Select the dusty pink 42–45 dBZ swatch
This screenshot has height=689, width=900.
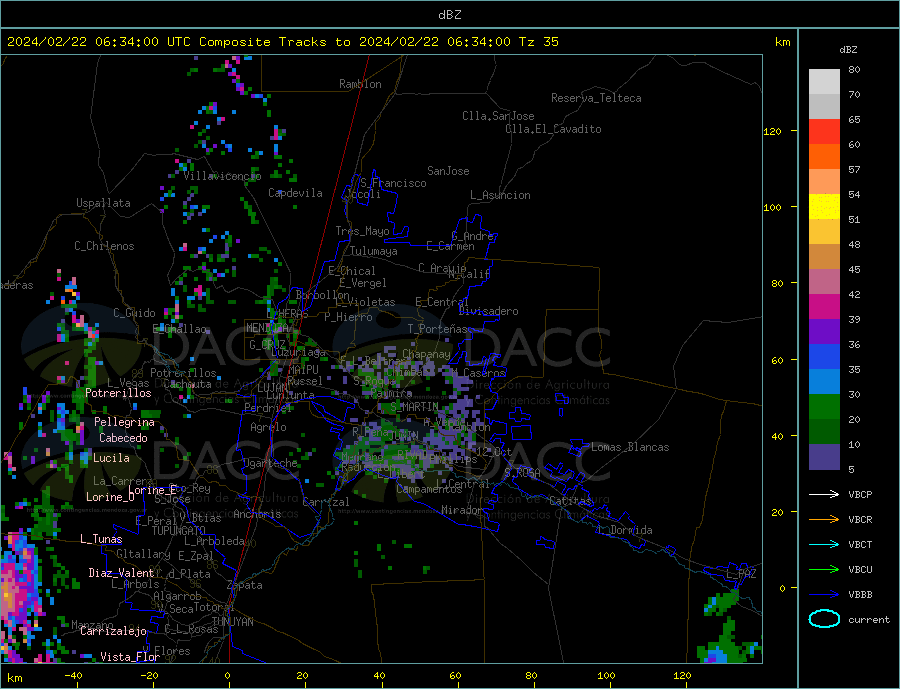tap(824, 281)
